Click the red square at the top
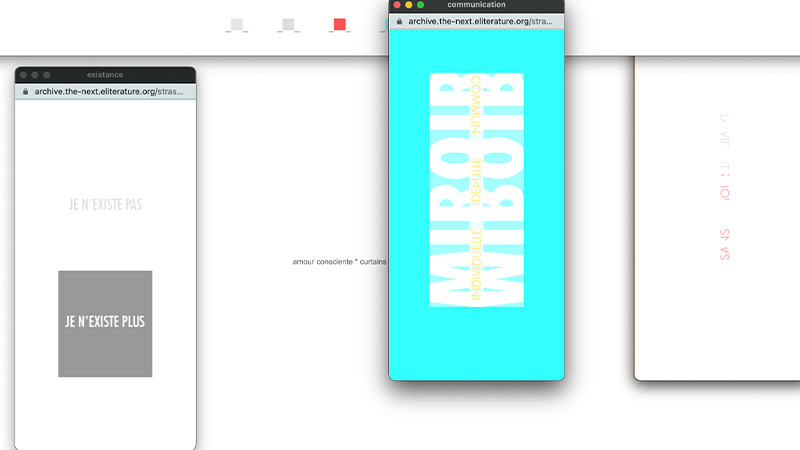 [x=340, y=24]
